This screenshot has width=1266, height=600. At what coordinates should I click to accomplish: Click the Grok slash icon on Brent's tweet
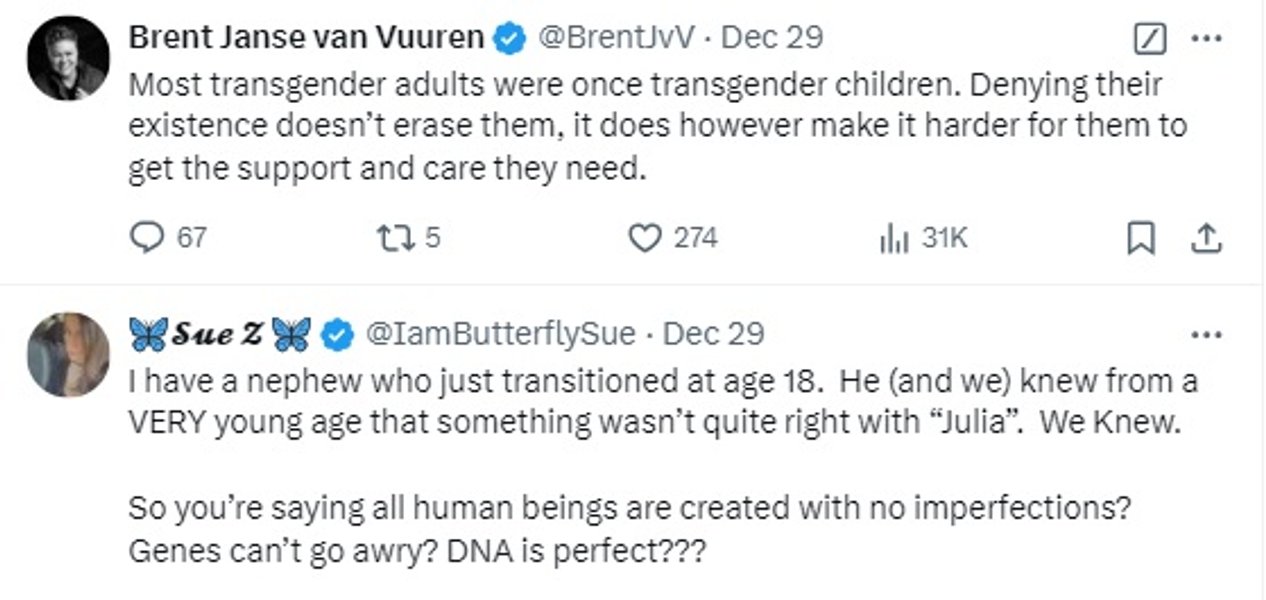1150,39
